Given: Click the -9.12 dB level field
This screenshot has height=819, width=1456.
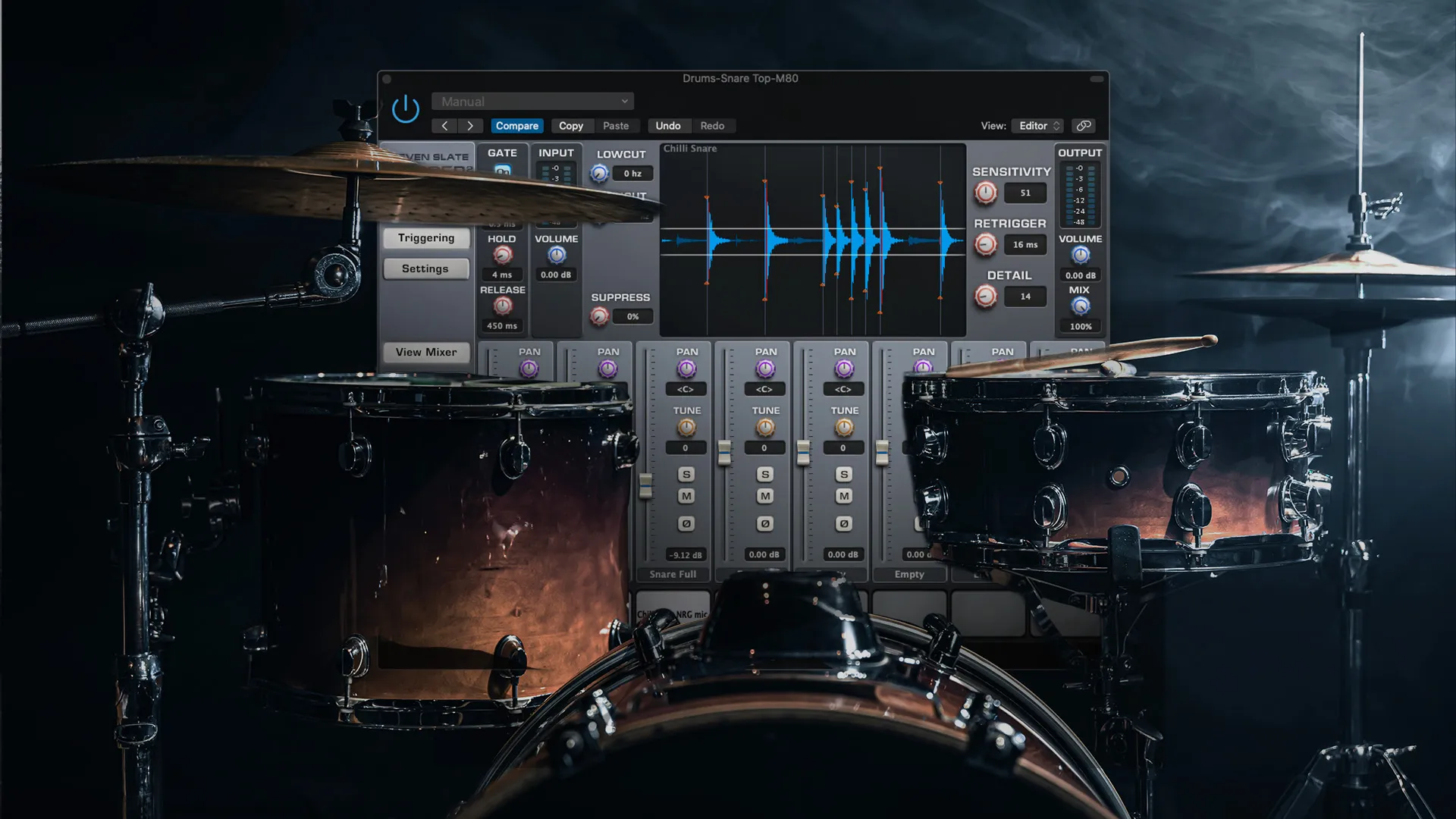Looking at the screenshot, I should (686, 555).
